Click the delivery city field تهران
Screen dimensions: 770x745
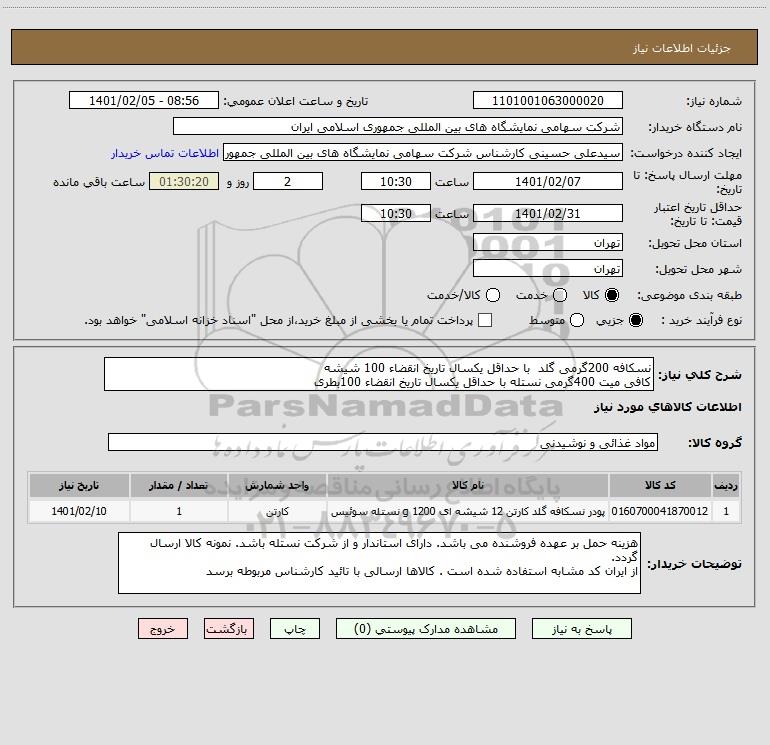tap(548, 268)
